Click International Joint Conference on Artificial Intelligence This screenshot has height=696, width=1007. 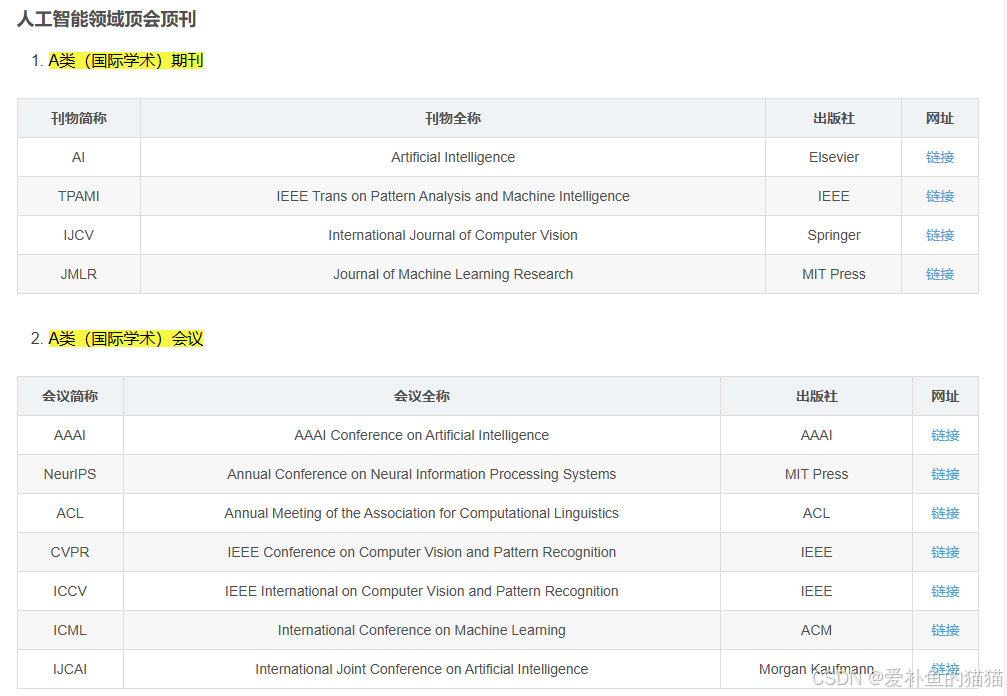coord(421,670)
